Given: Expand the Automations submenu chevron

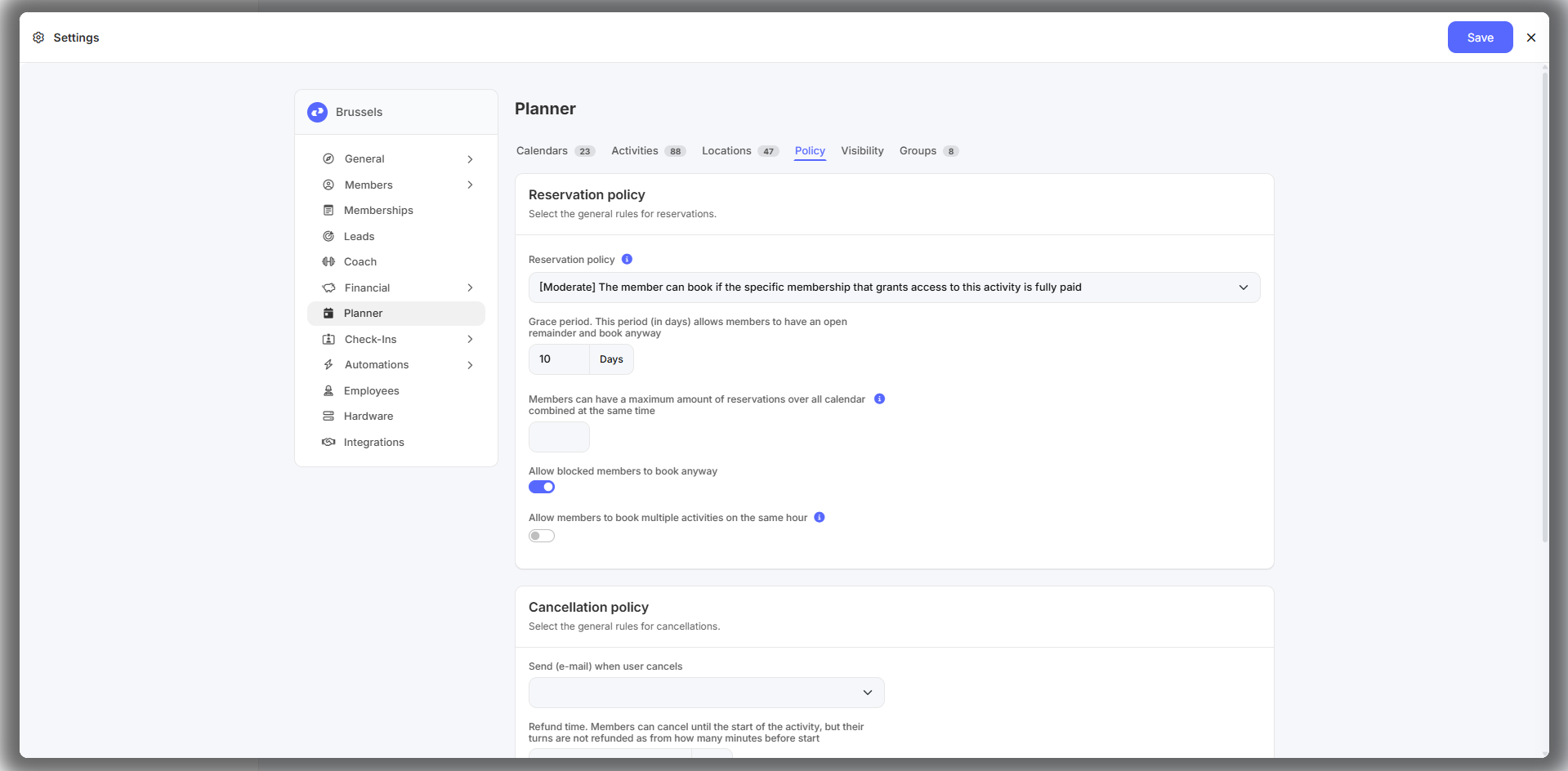Looking at the screenshot, I should pos(471,365).
